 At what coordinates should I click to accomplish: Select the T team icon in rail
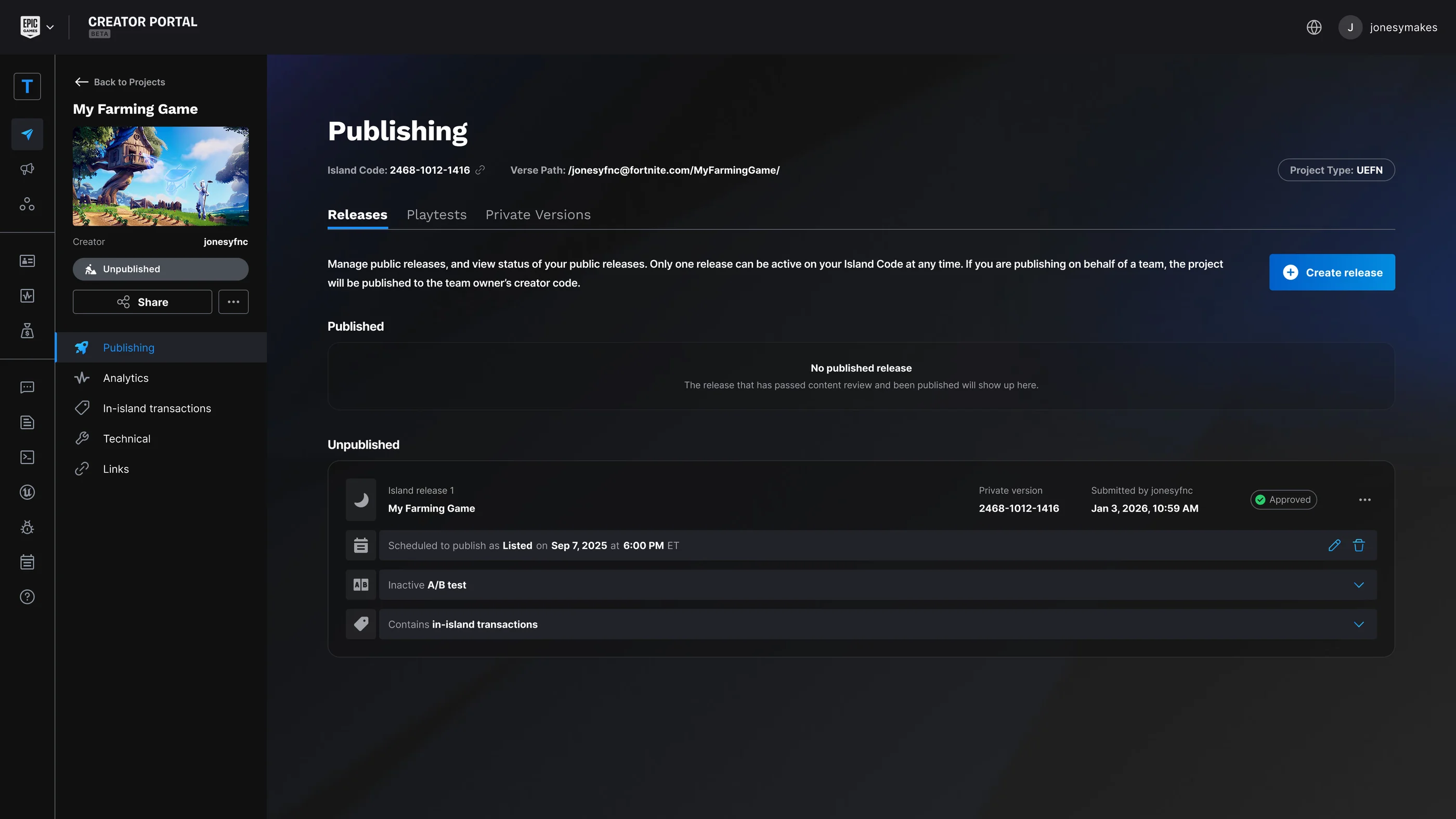tap(27, 86)
